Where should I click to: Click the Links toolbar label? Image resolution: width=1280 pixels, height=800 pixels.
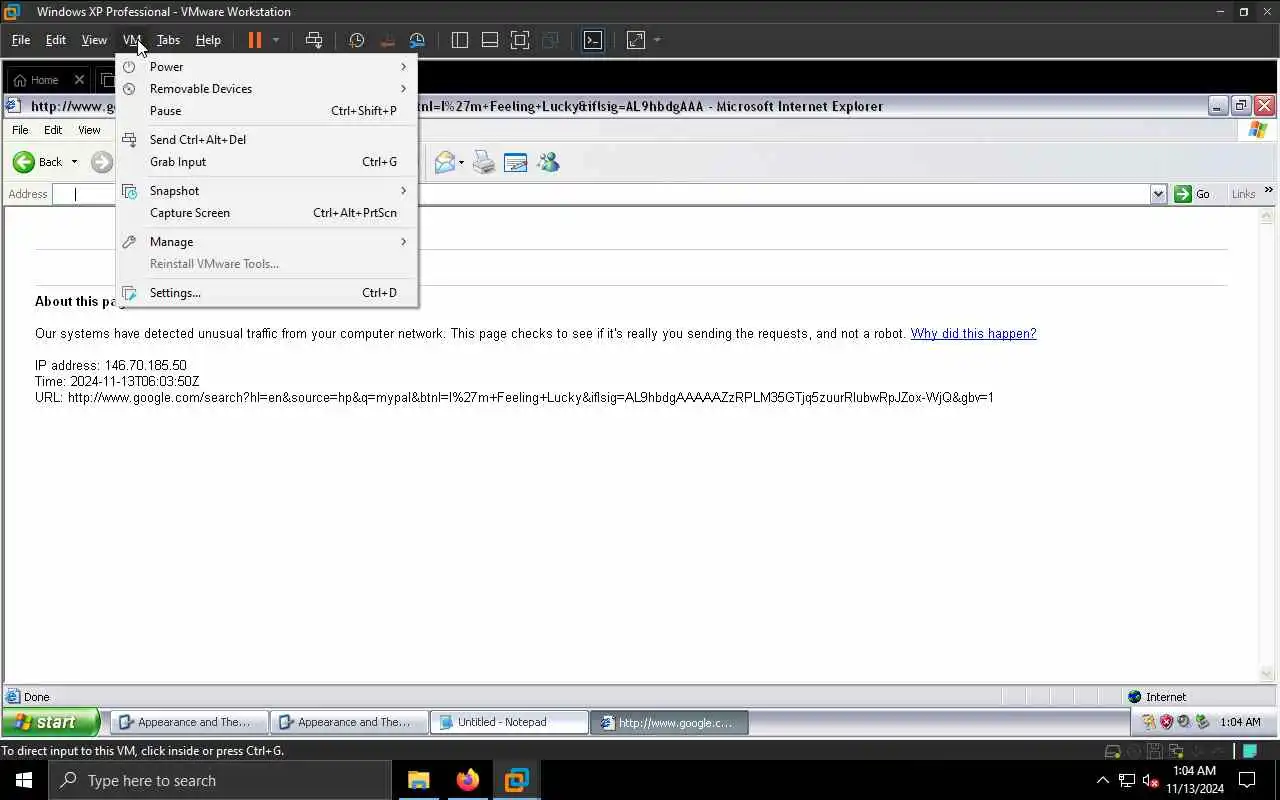[x=1243, y=194]
